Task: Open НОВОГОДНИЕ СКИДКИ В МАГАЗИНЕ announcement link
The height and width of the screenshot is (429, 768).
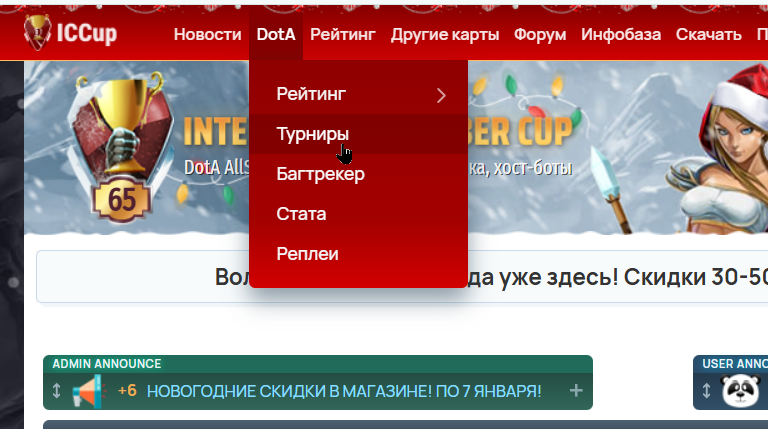Action: [344, 391]
